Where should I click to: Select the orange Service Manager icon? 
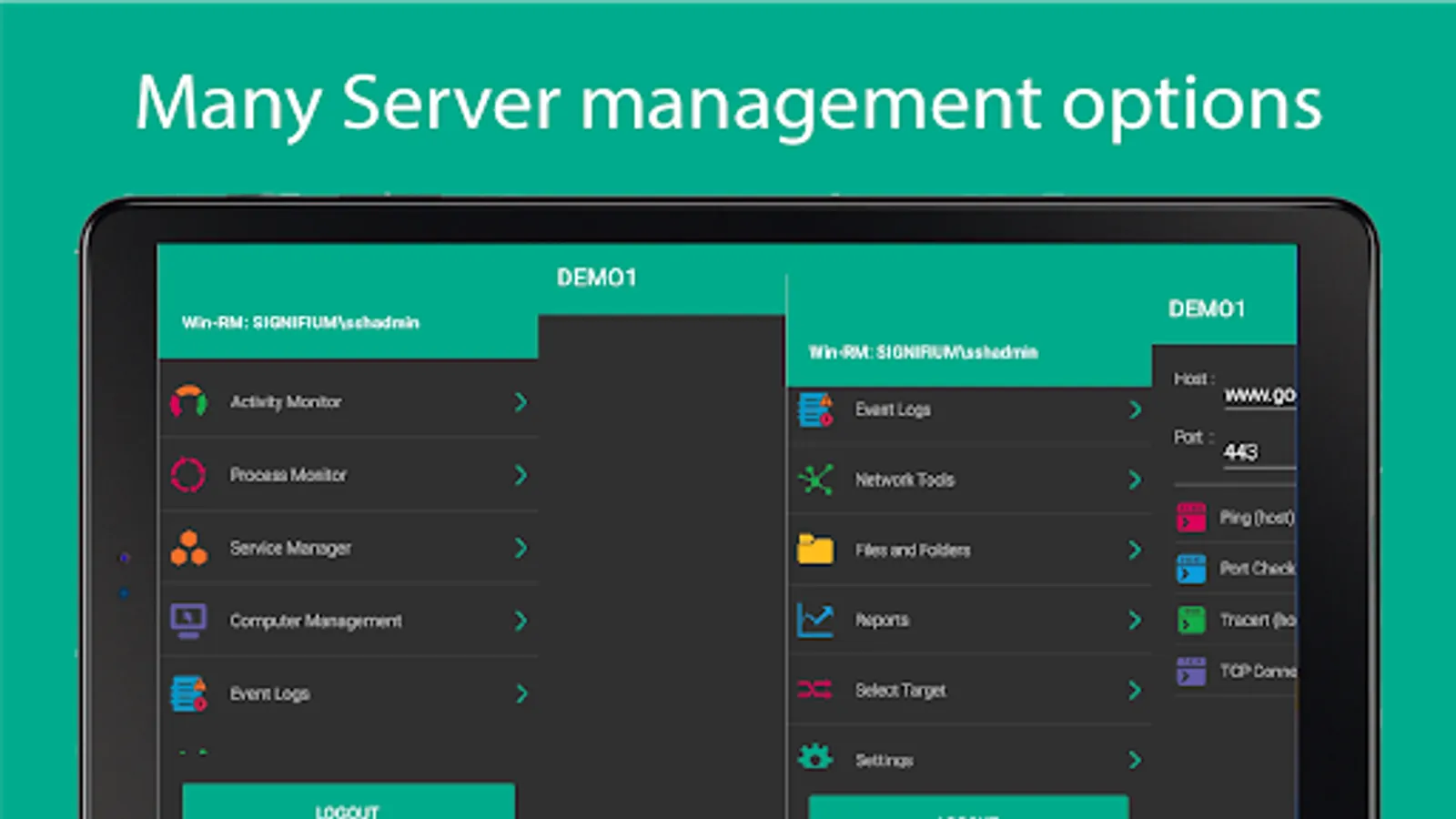click(188, 548)
